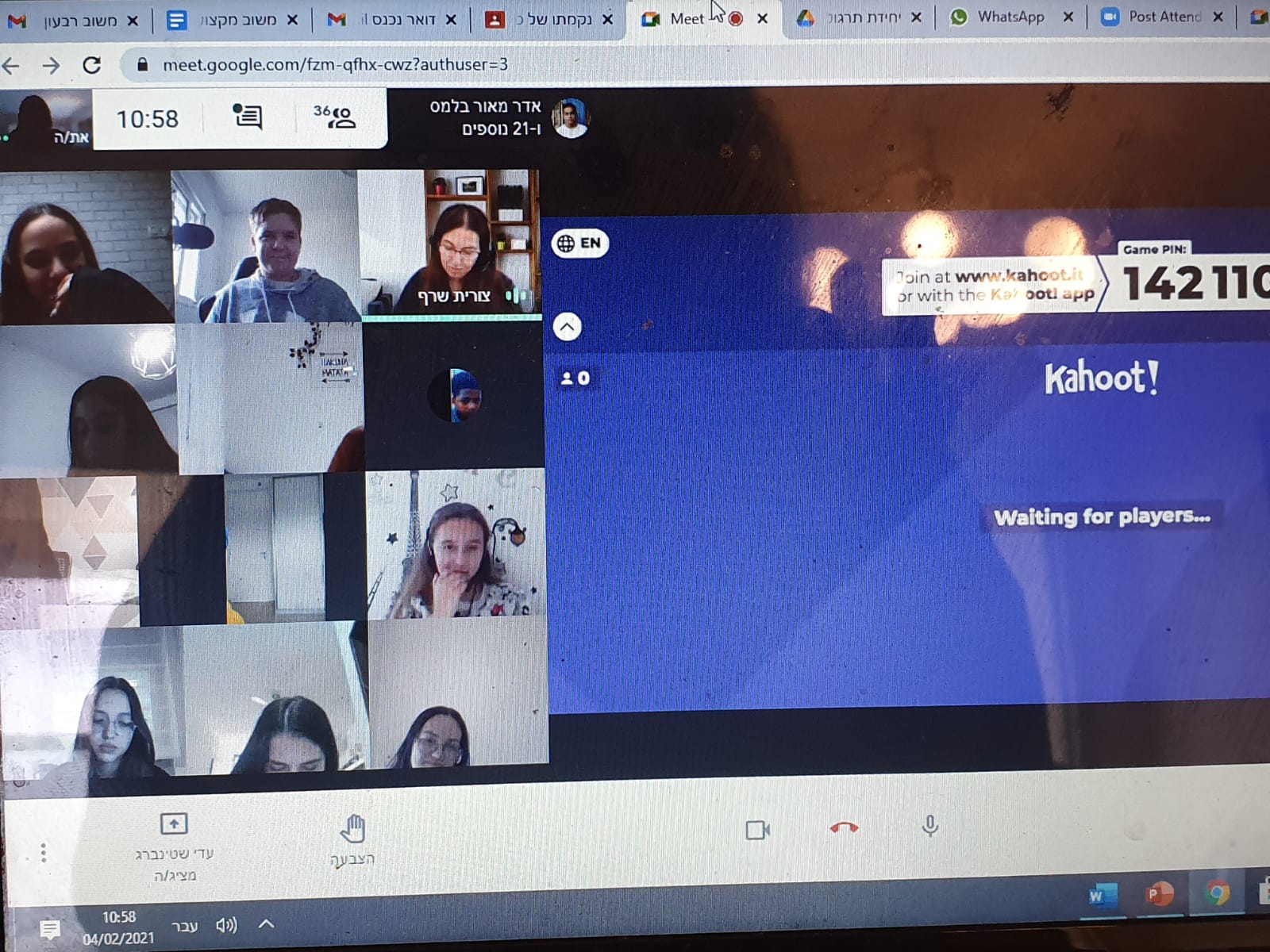Click the padlock site info icon
Viewport: 1270px width, 952px height.
point(143,64)
